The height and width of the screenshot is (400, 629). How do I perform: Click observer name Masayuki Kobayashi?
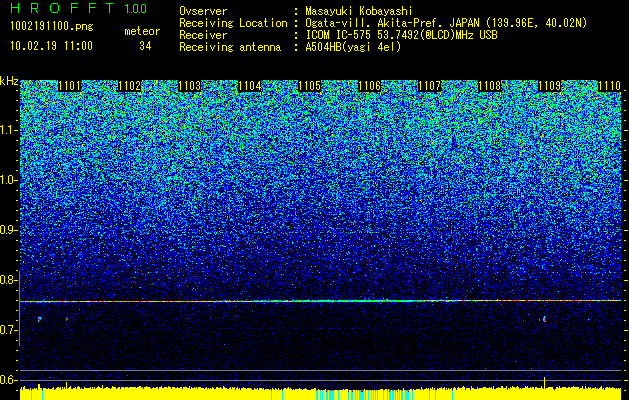pos(359,11)
